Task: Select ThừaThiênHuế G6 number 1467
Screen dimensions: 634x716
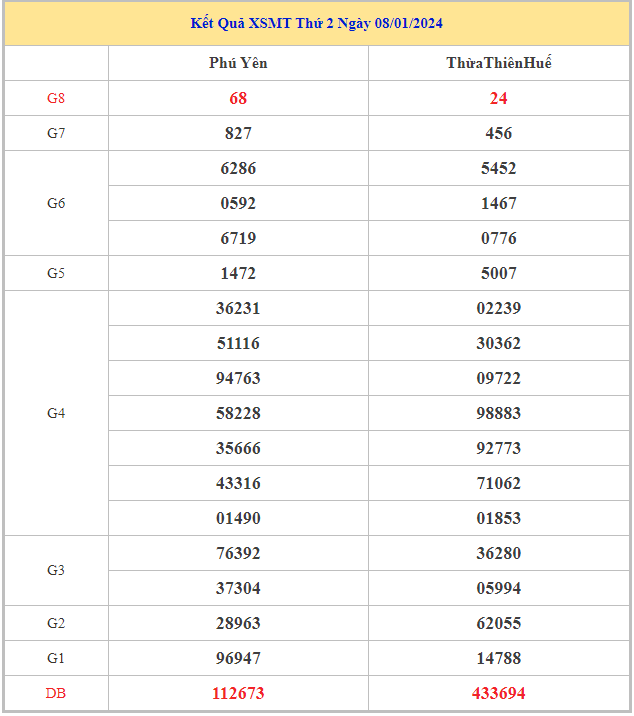Action: (x=498, y=203)
